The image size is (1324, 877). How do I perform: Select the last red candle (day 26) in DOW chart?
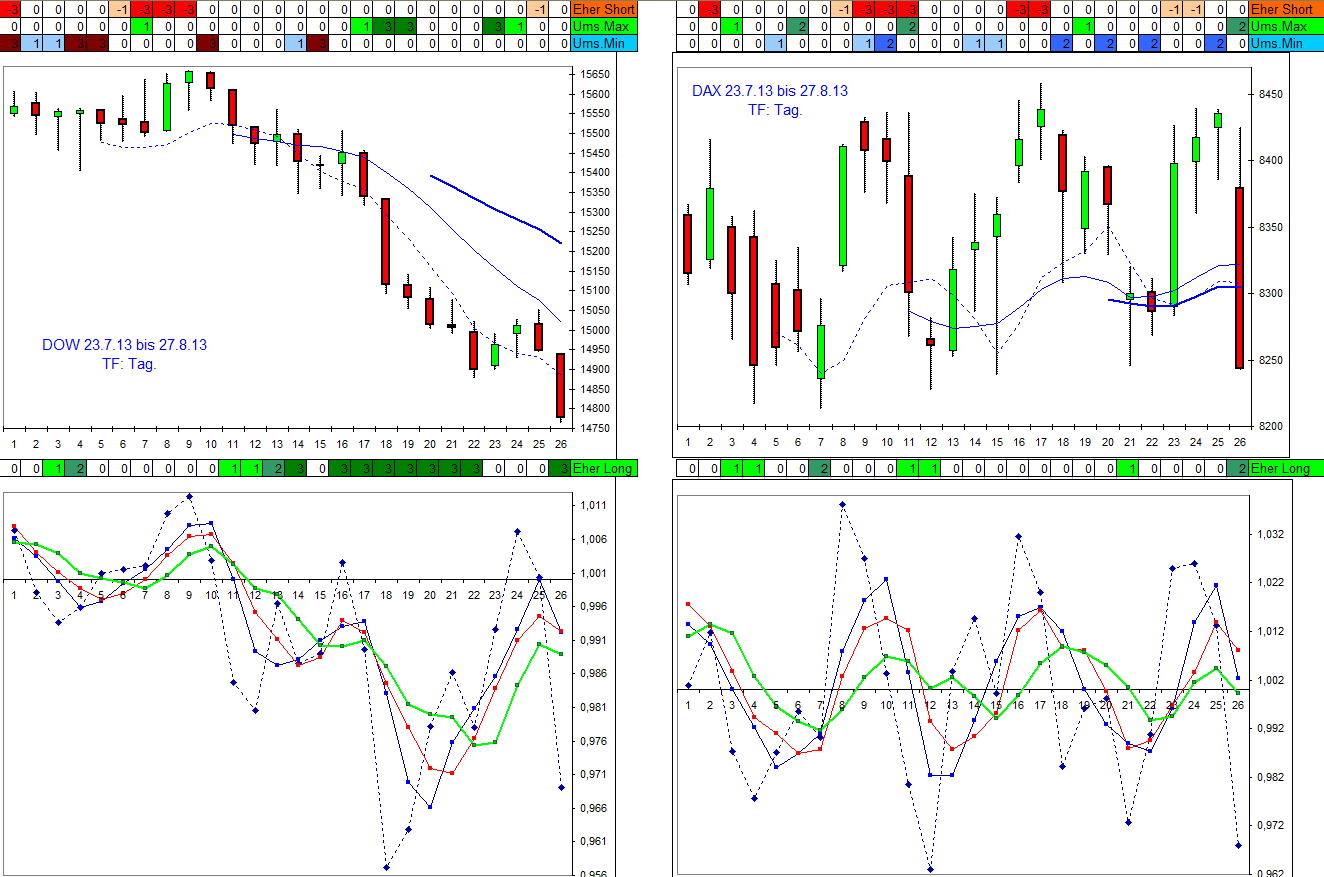[x=560, y=385]
